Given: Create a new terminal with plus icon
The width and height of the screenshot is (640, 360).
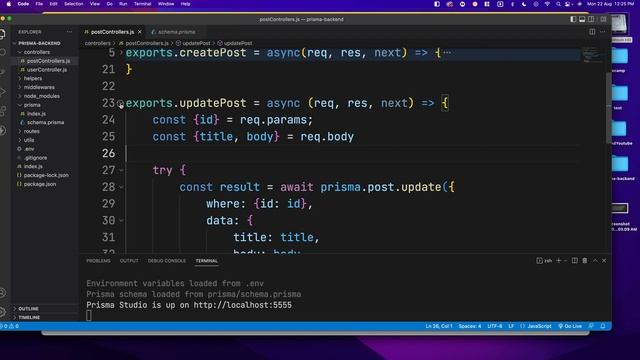Looking at the screenshot, I should point(558,260).
